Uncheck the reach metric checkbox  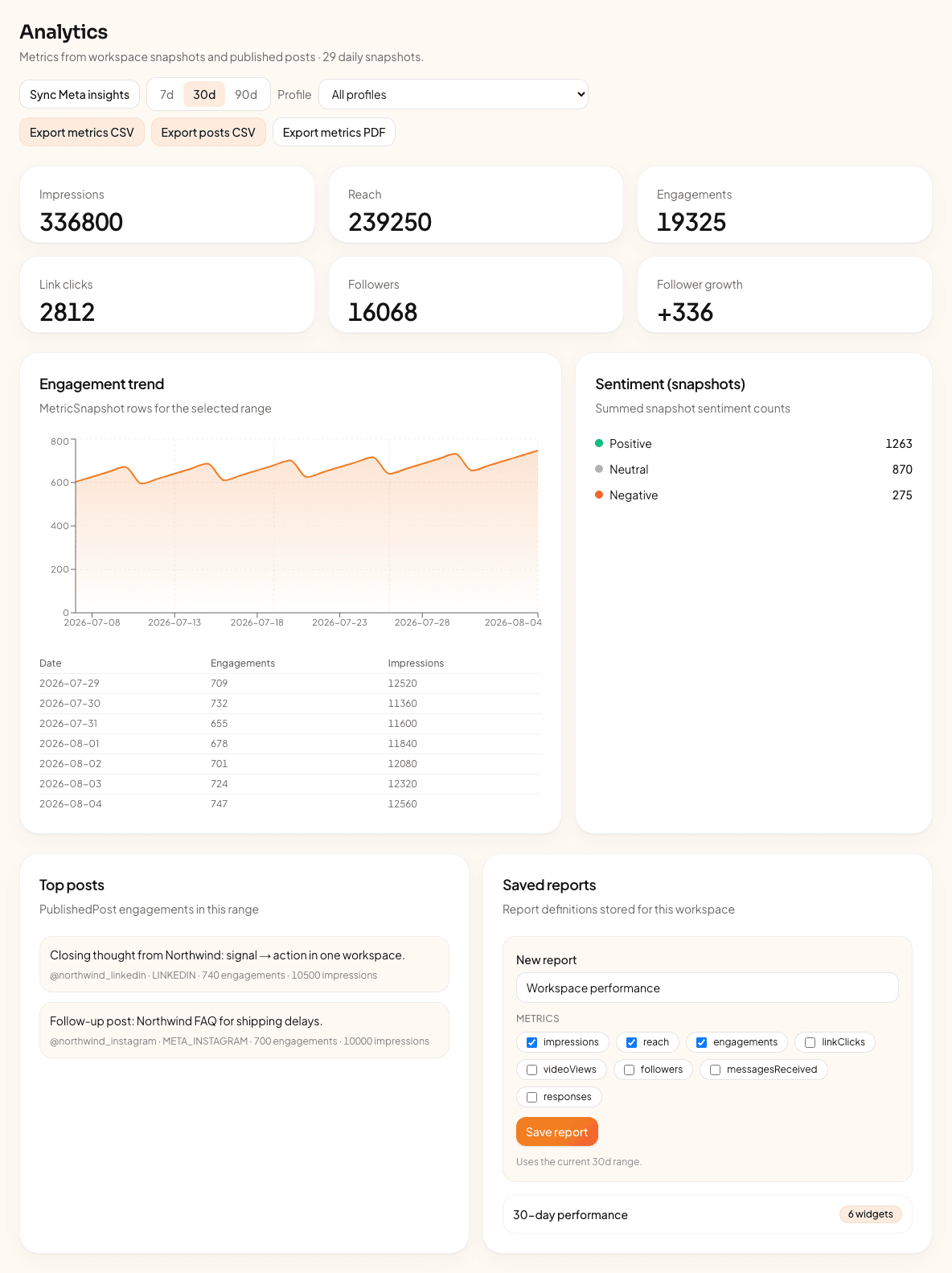coord(631,1042)
